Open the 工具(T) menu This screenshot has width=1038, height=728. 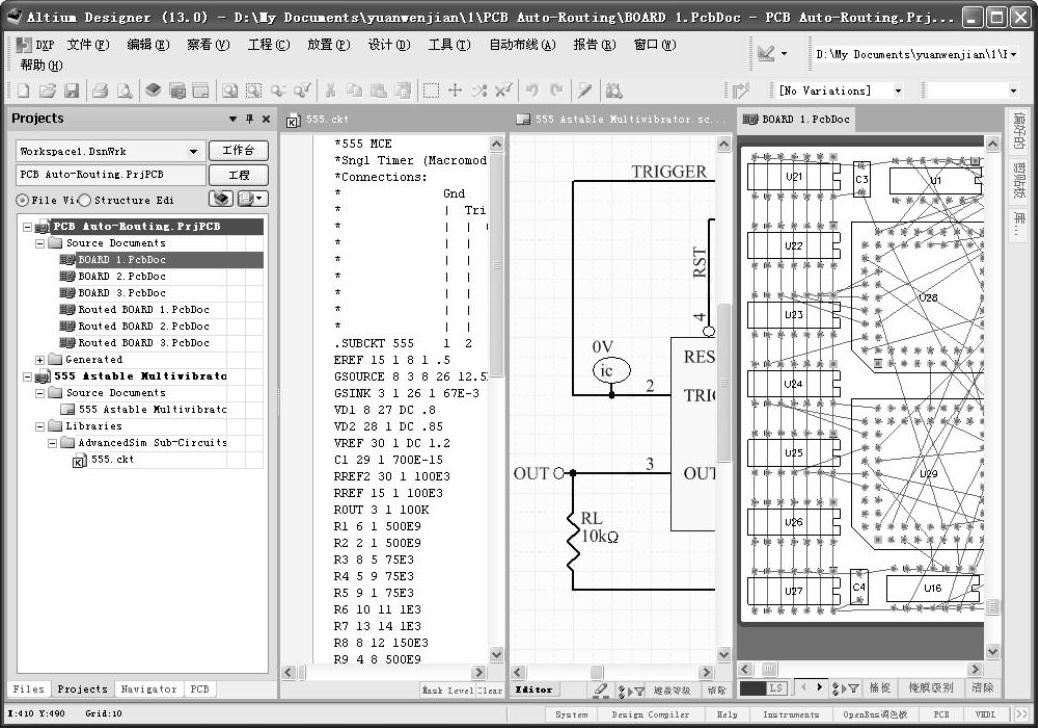(x=449, y=44)
